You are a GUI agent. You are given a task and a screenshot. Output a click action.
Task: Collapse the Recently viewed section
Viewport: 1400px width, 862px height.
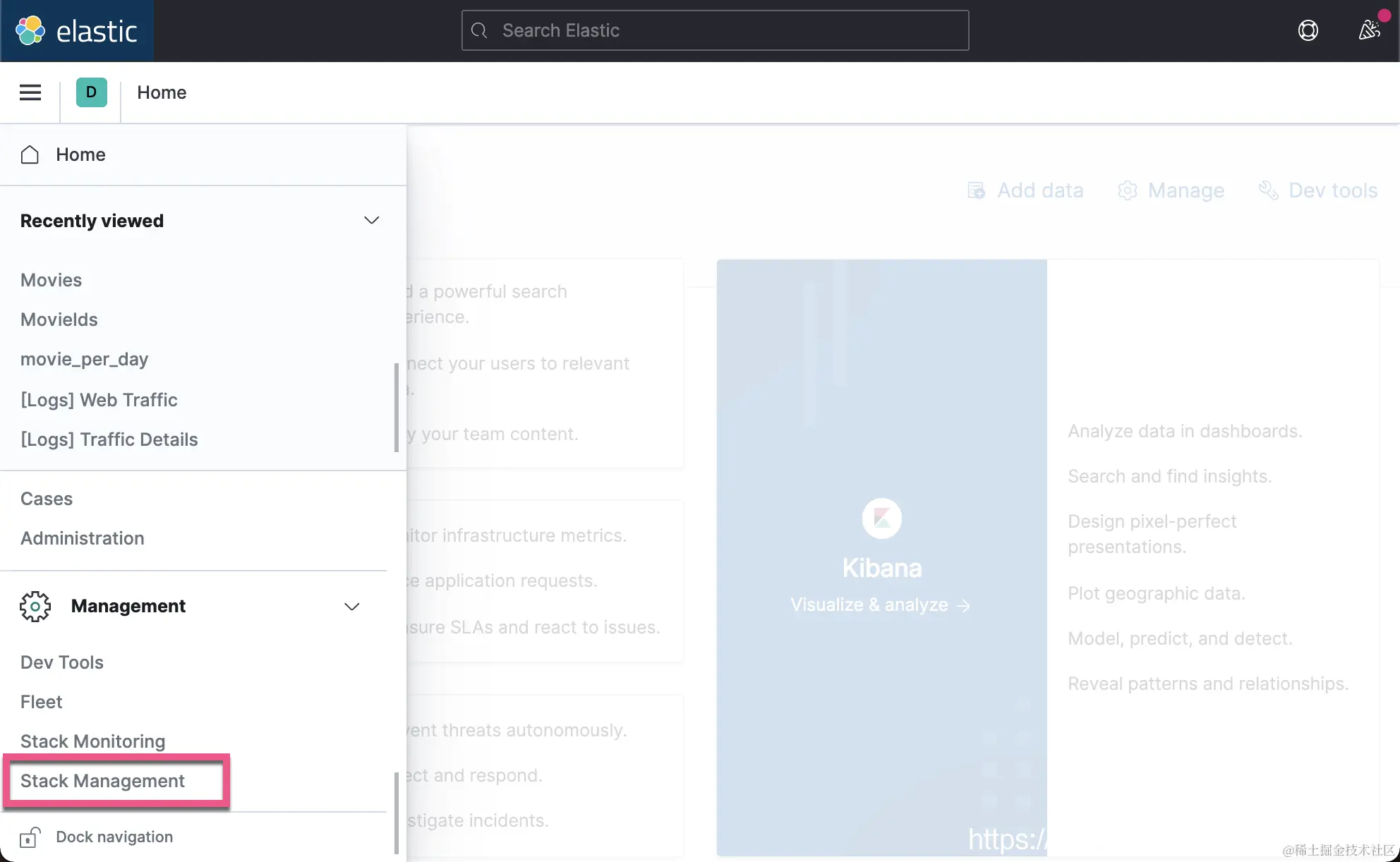[x=371, y=220]
